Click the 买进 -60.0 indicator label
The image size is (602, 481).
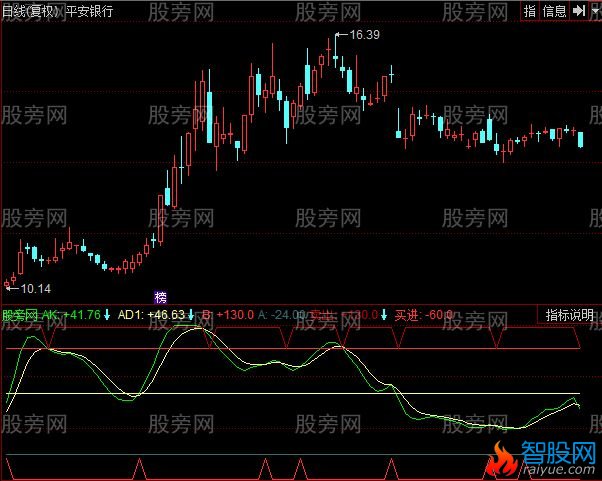pyautogui.click(x=424, y=315)
